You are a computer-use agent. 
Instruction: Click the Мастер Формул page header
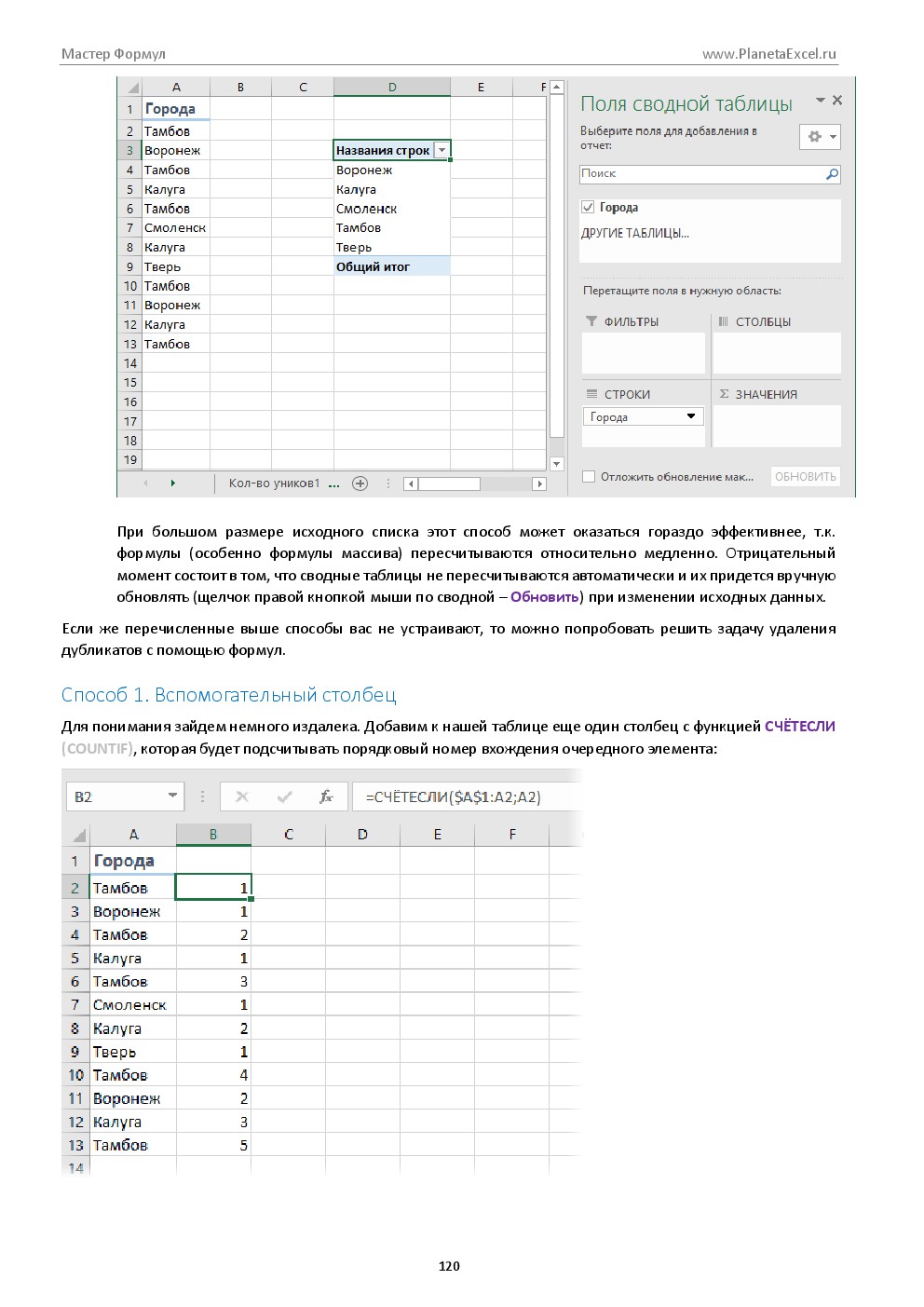(114, 54)
